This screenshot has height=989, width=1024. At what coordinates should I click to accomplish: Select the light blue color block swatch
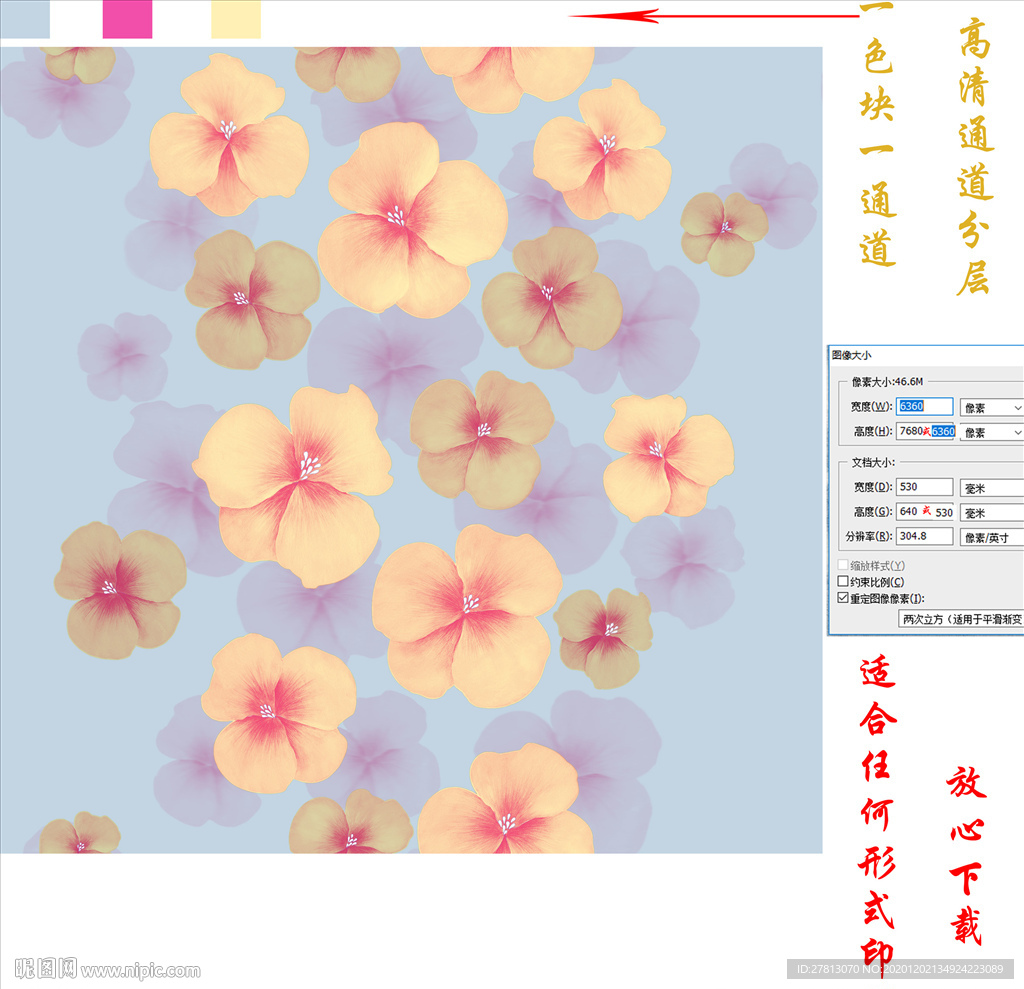25,19
